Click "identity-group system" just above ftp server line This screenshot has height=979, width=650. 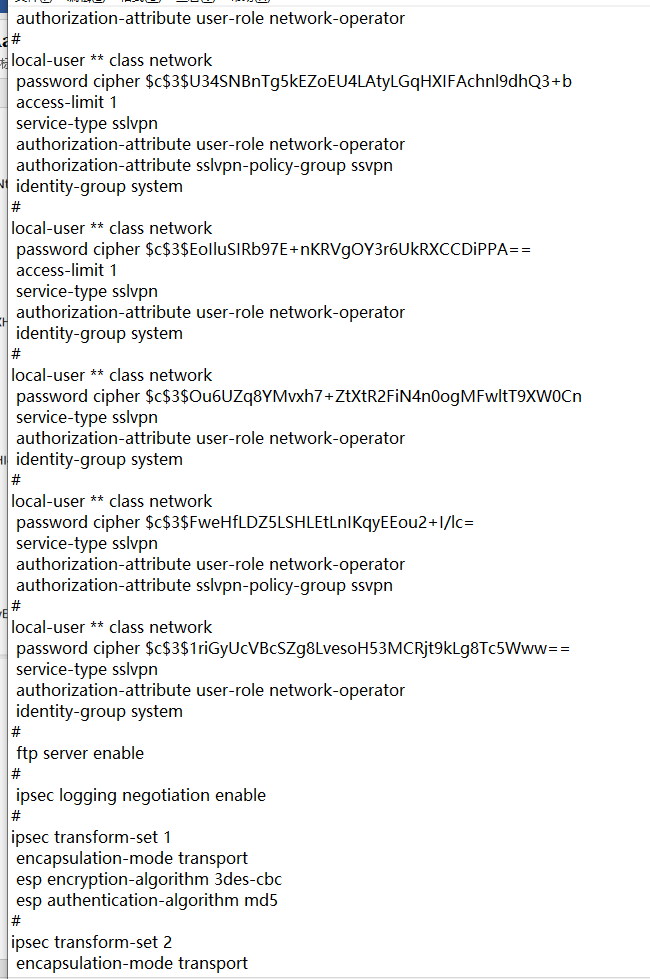pos(99,711)
